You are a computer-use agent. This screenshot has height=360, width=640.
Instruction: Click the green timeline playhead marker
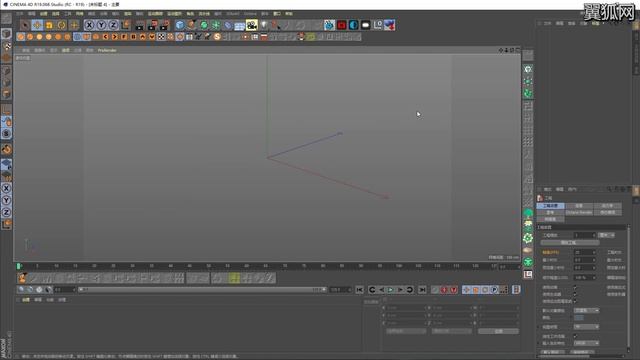(x=19, y=266)
